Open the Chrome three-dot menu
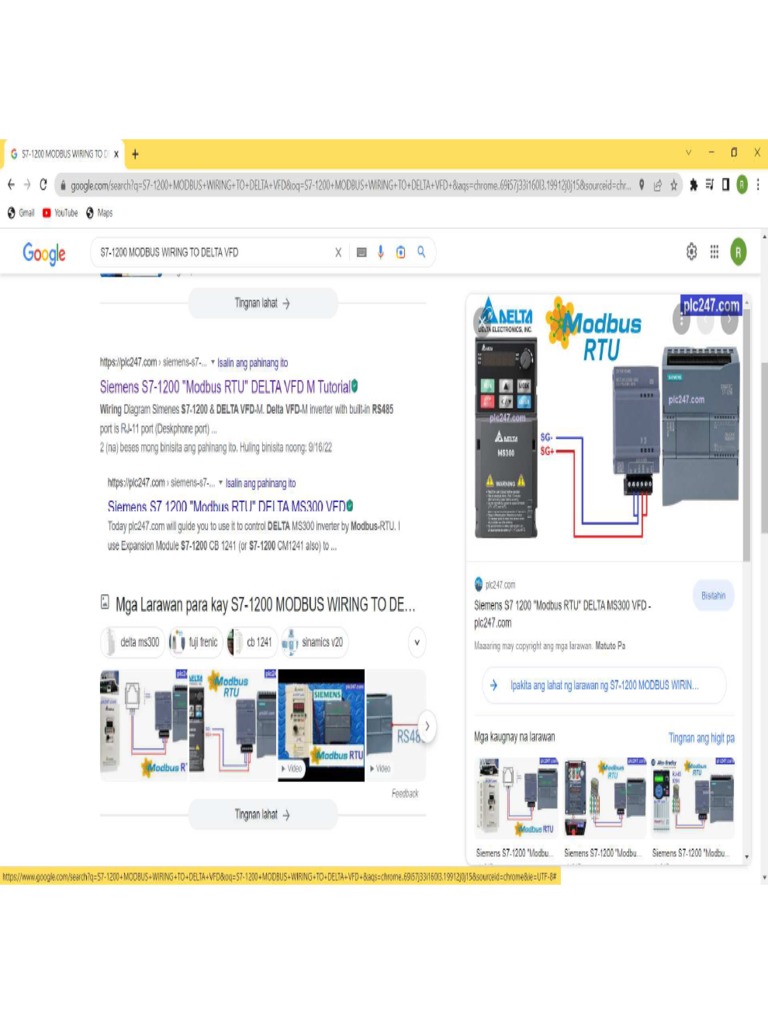768x1024 pixels. 758,185
